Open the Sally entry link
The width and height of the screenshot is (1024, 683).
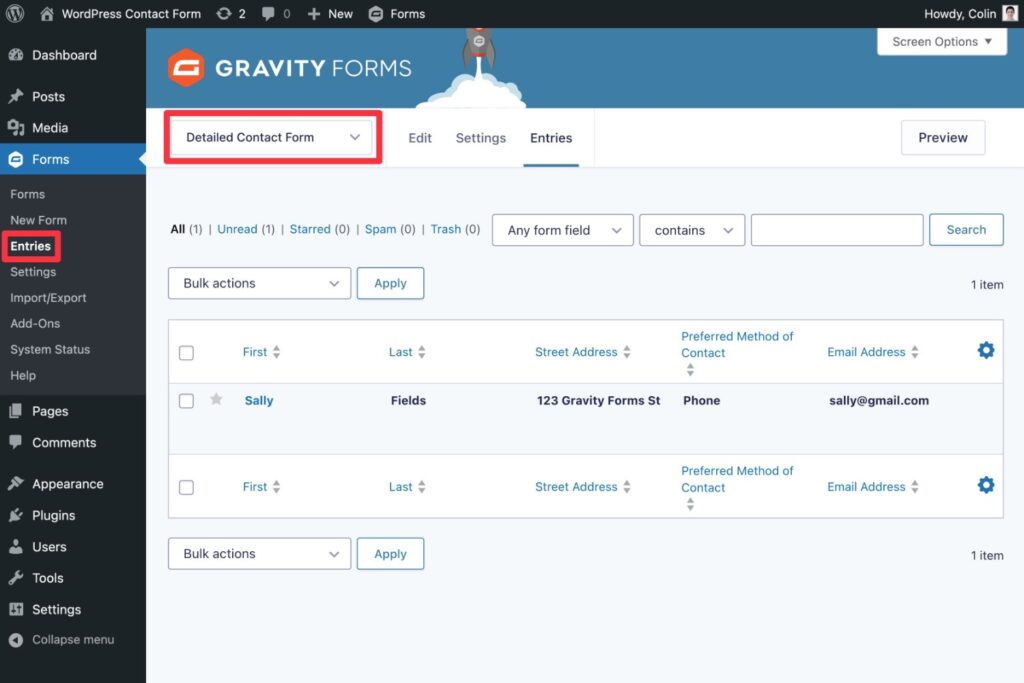click(259, 400)
